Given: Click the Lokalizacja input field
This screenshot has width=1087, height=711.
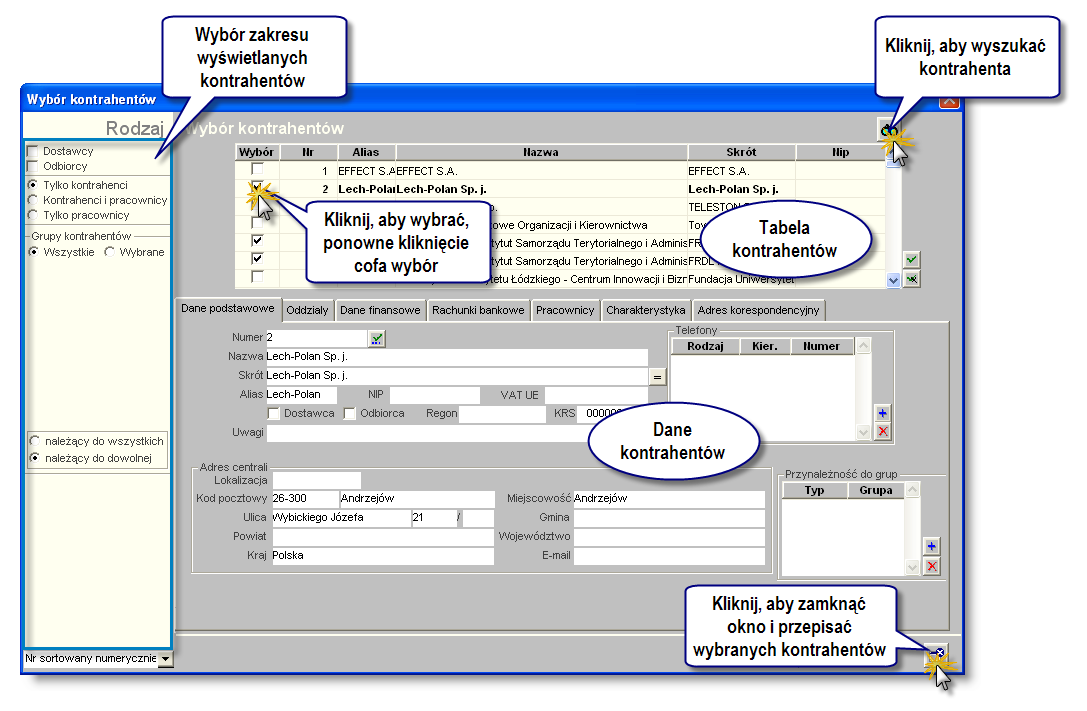Looking at the screenshot, I should coord(316,480).
